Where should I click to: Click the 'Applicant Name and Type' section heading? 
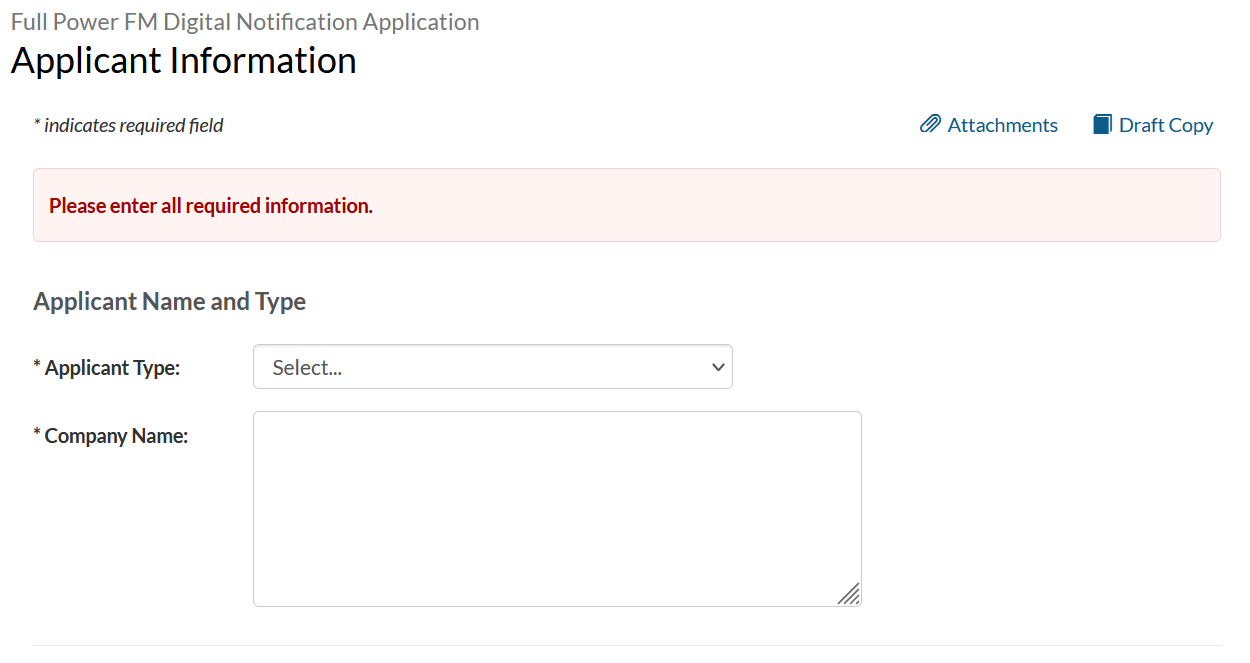(x=169, y=301)
